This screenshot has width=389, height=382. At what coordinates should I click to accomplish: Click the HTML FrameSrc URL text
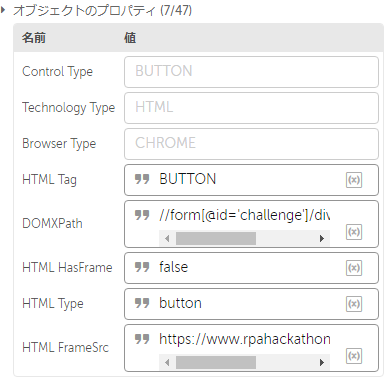245,339
